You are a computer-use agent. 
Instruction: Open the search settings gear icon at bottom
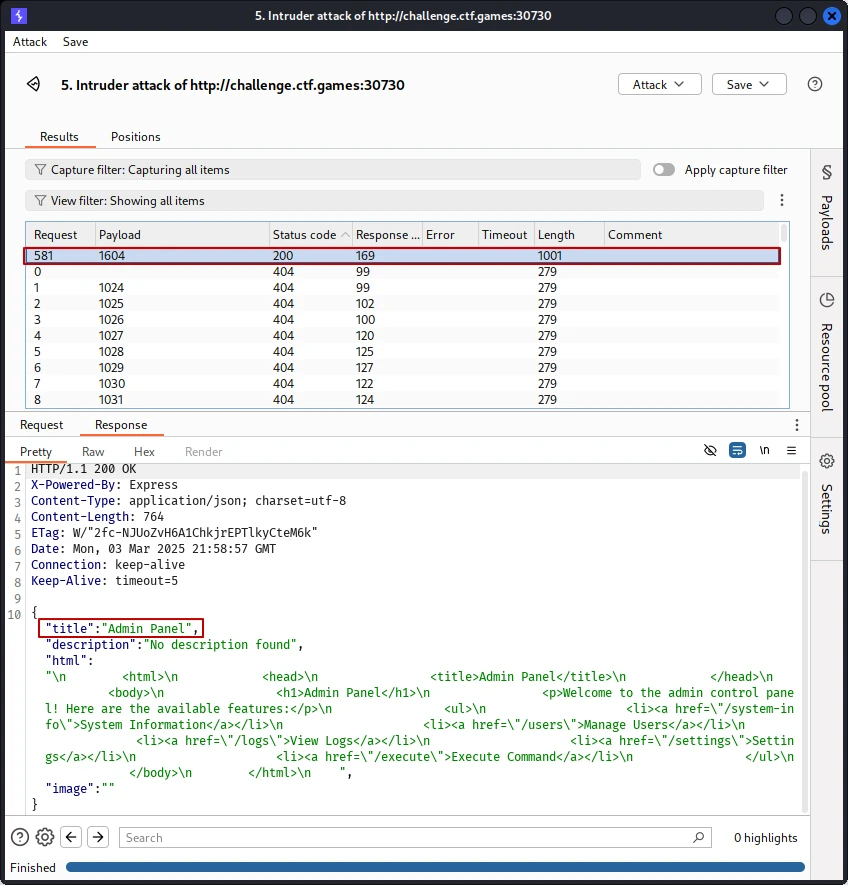(45, 836)
